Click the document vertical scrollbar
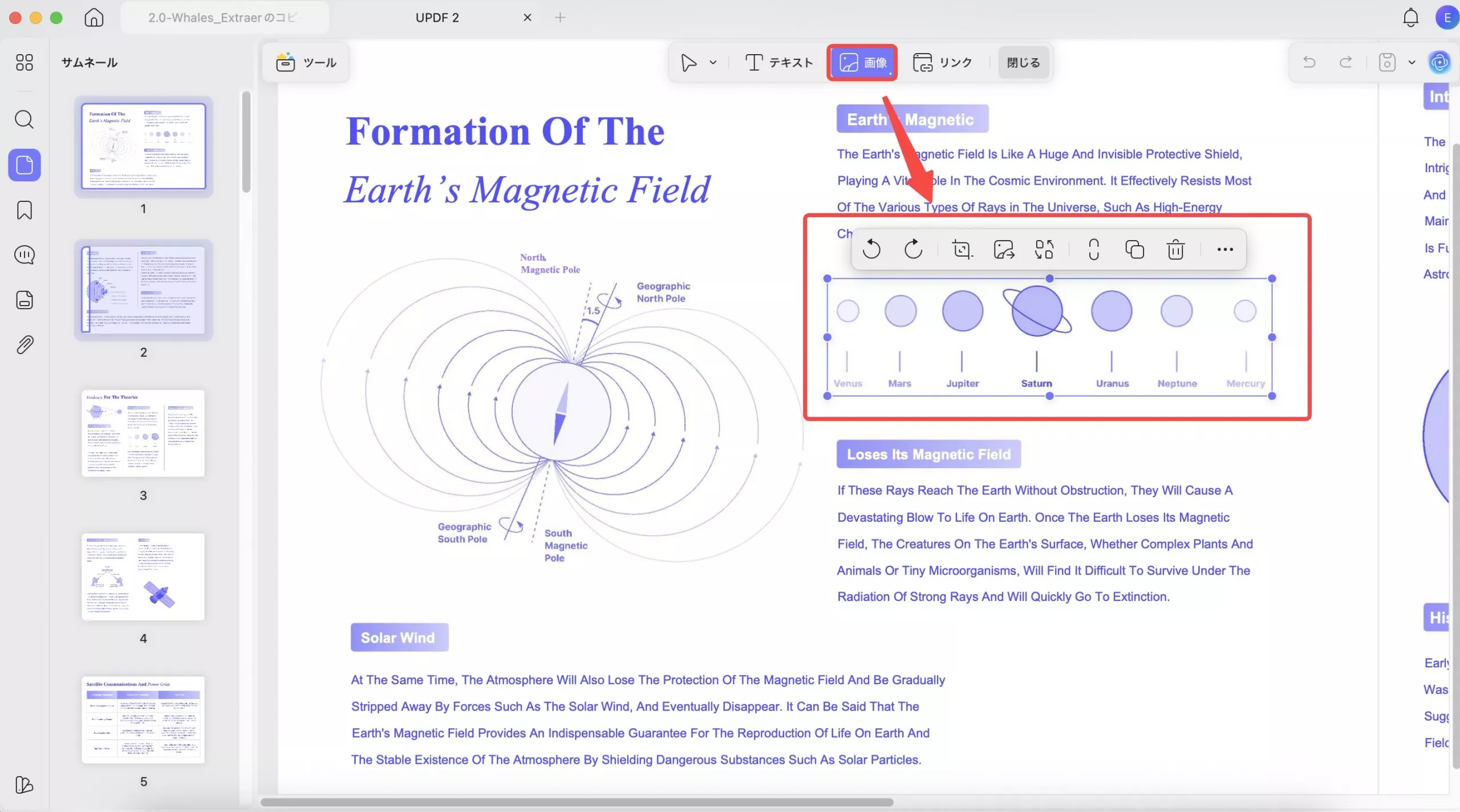Viewport: 1460px width, 812px height. tap(1455, 456)
